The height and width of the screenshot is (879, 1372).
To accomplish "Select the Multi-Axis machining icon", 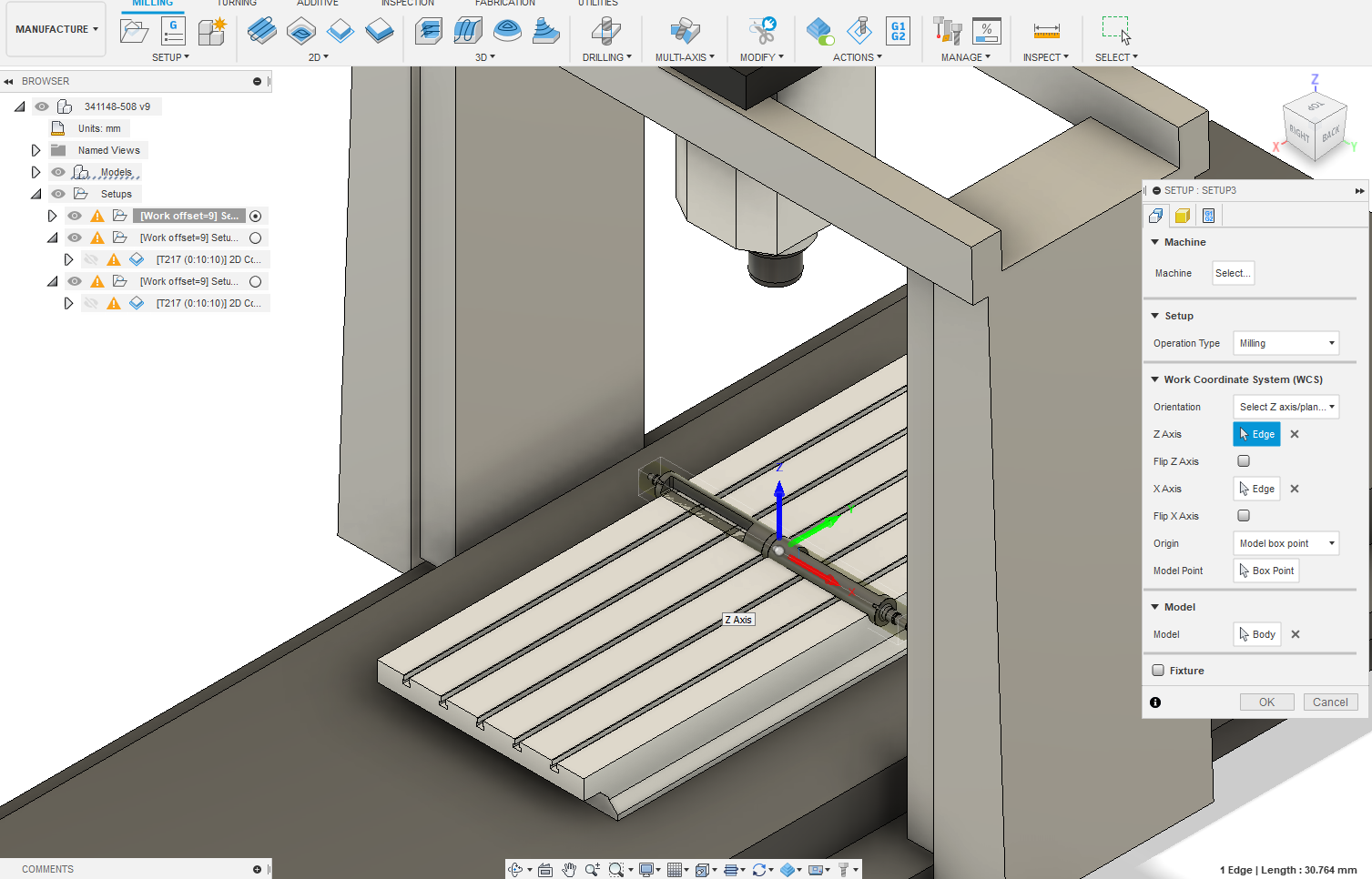I will pos(683,30).
